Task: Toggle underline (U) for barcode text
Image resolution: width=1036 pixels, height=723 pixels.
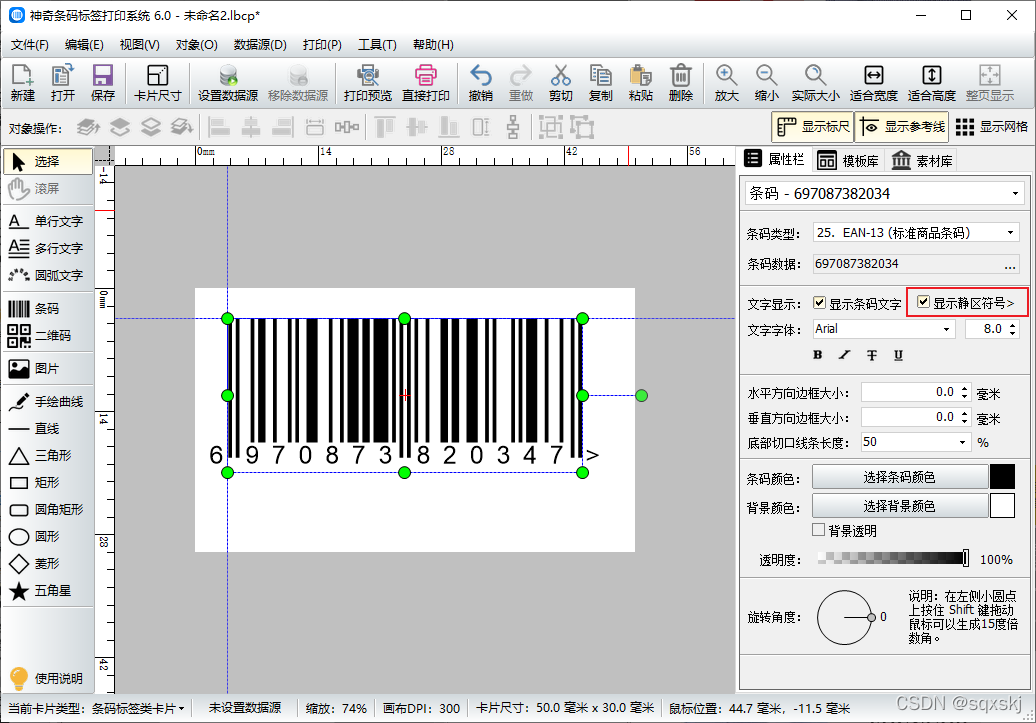Action: click(x=898, y=355)
